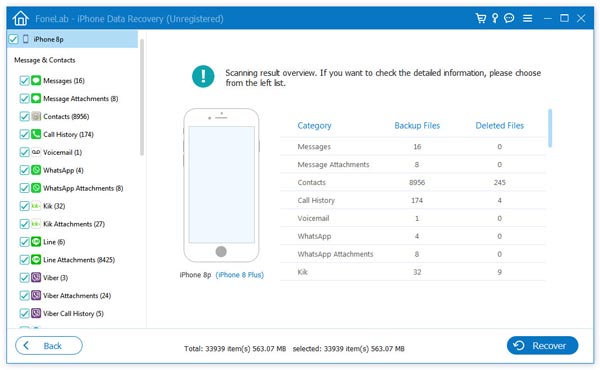
Task: Toggle the Kik Attachments (27) checkbox
Action: (24, 224)
